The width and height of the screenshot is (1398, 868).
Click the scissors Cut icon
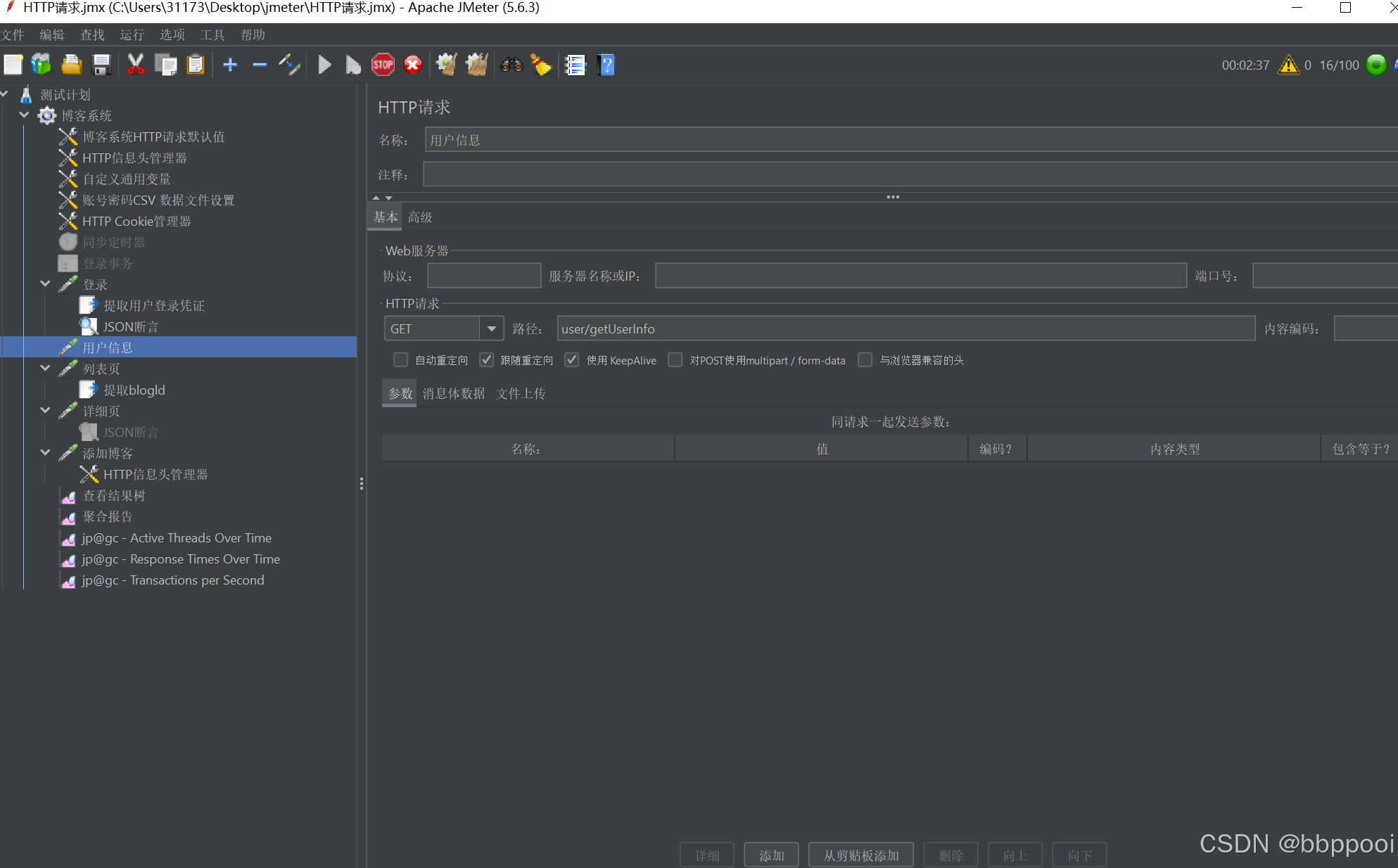(x=135, y=65)
